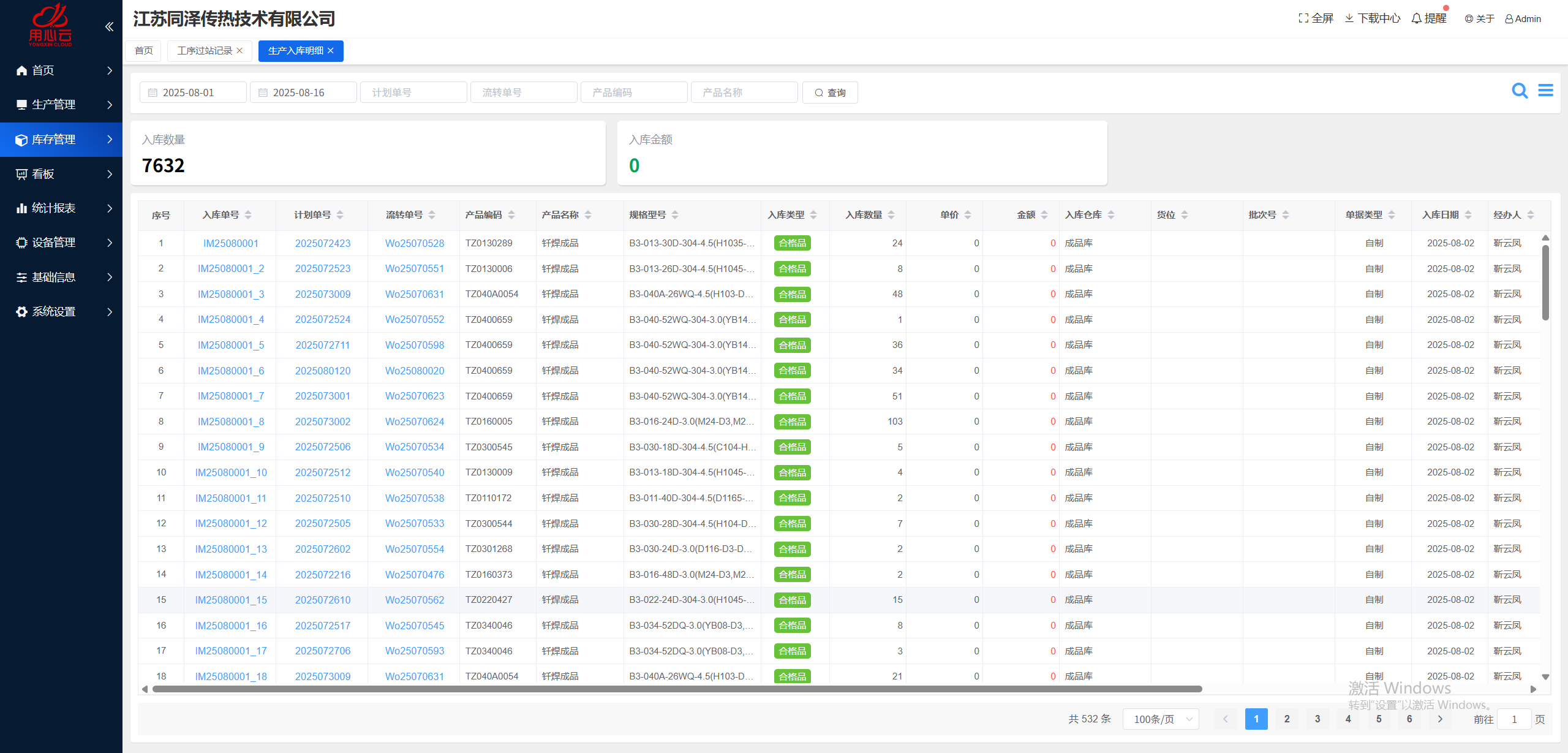Expand 统计报表 sidebar chevron

tap(110, 208)
